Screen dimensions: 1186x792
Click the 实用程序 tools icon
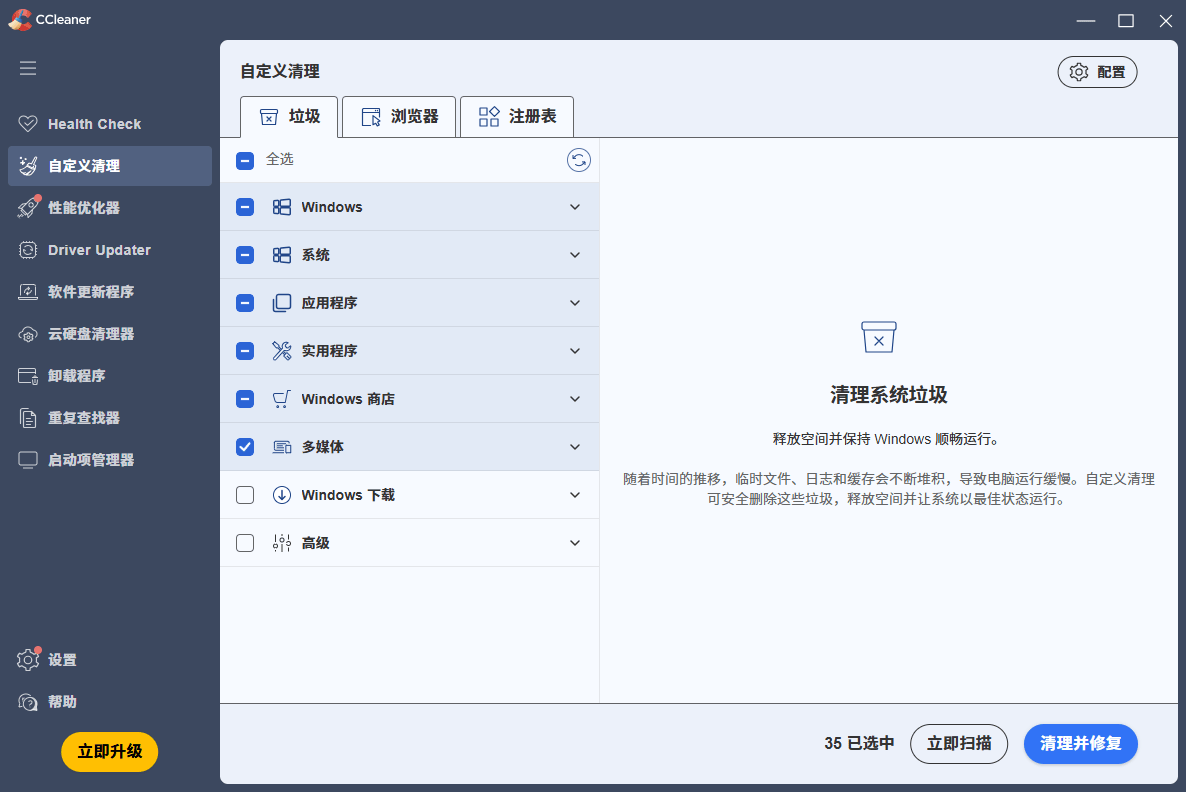tap(281, 350)
